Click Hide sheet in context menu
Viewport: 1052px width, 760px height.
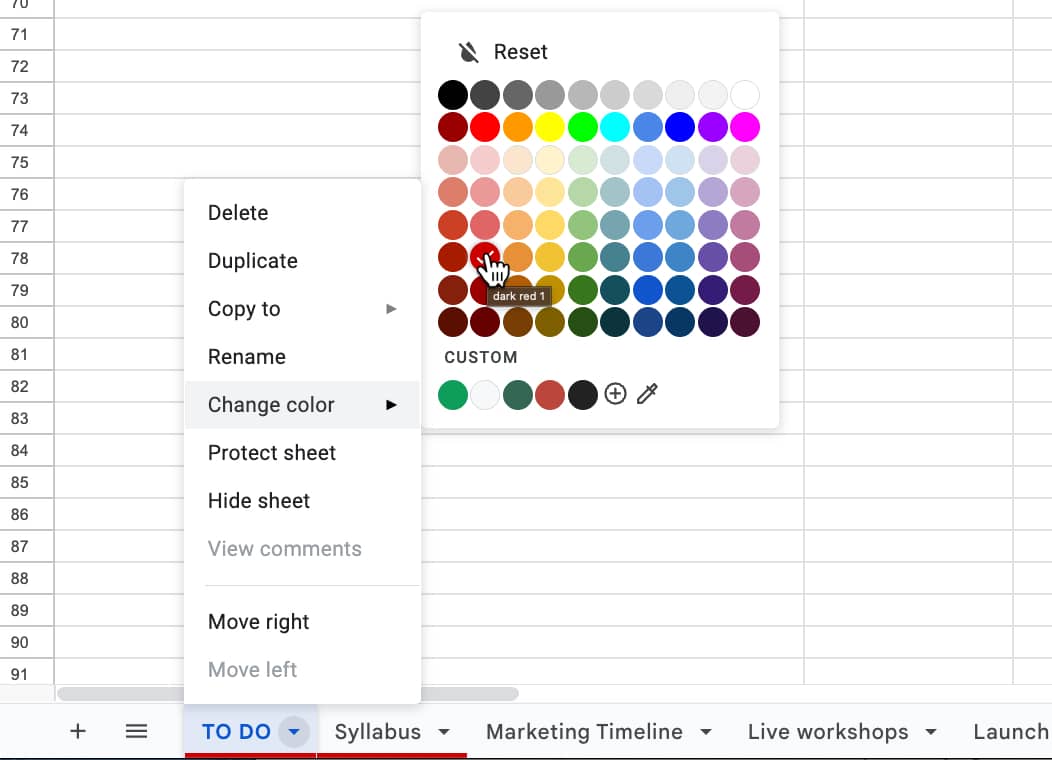pos(259,501)
